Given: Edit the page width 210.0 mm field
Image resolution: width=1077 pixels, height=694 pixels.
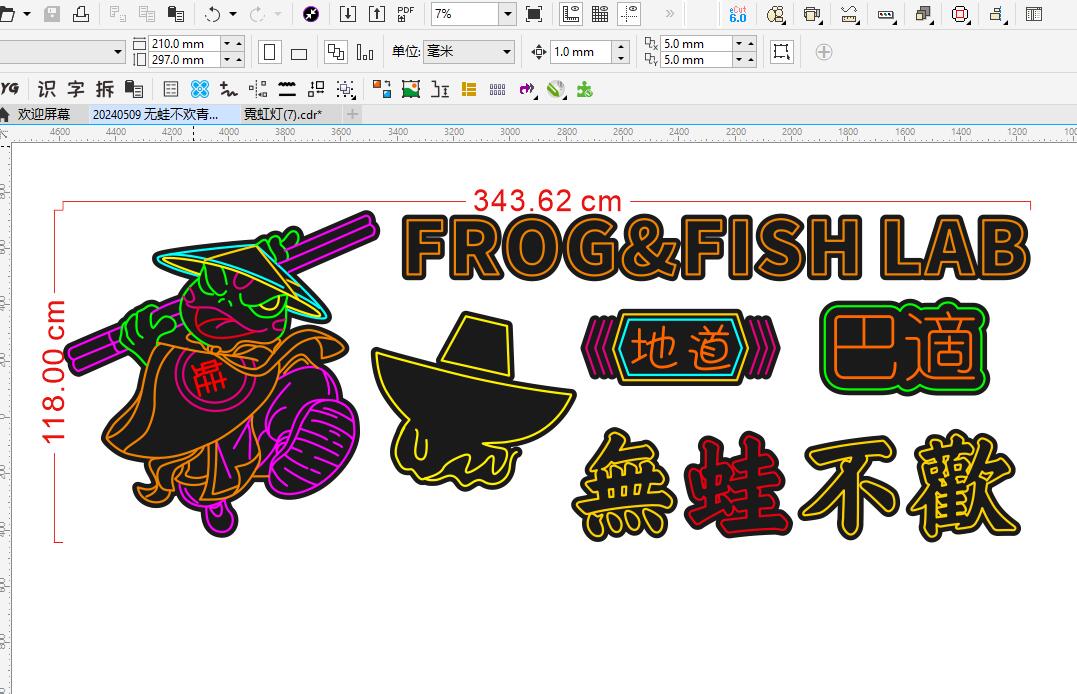Looking at the screenshot, I should coord(185,43).
